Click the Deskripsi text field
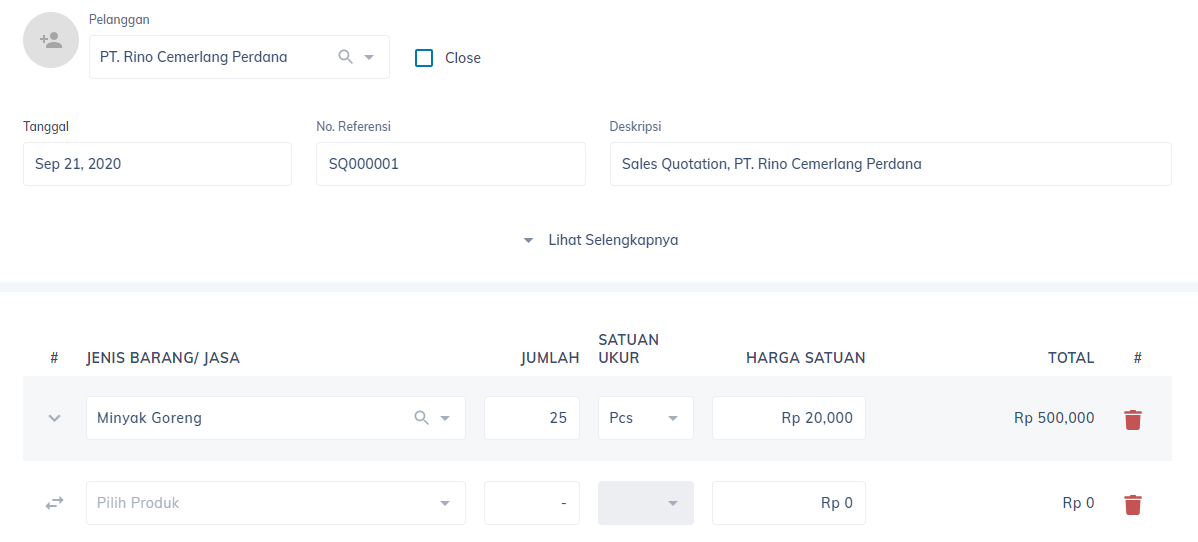This screenshot has width=1198, height=542. 891,164
